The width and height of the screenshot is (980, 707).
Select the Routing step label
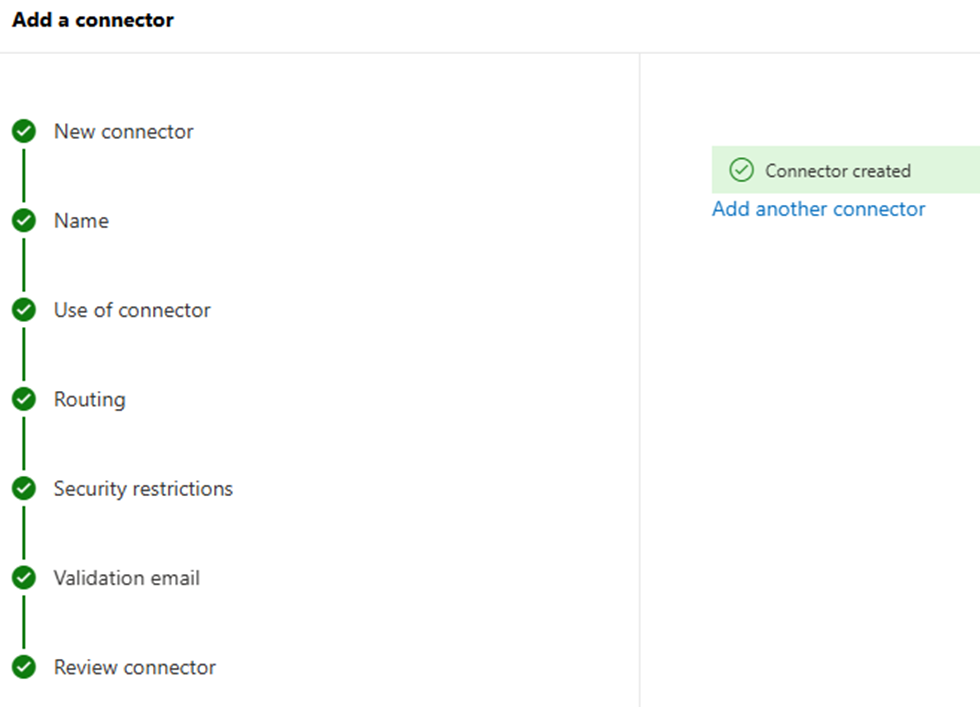click(90, 399)
